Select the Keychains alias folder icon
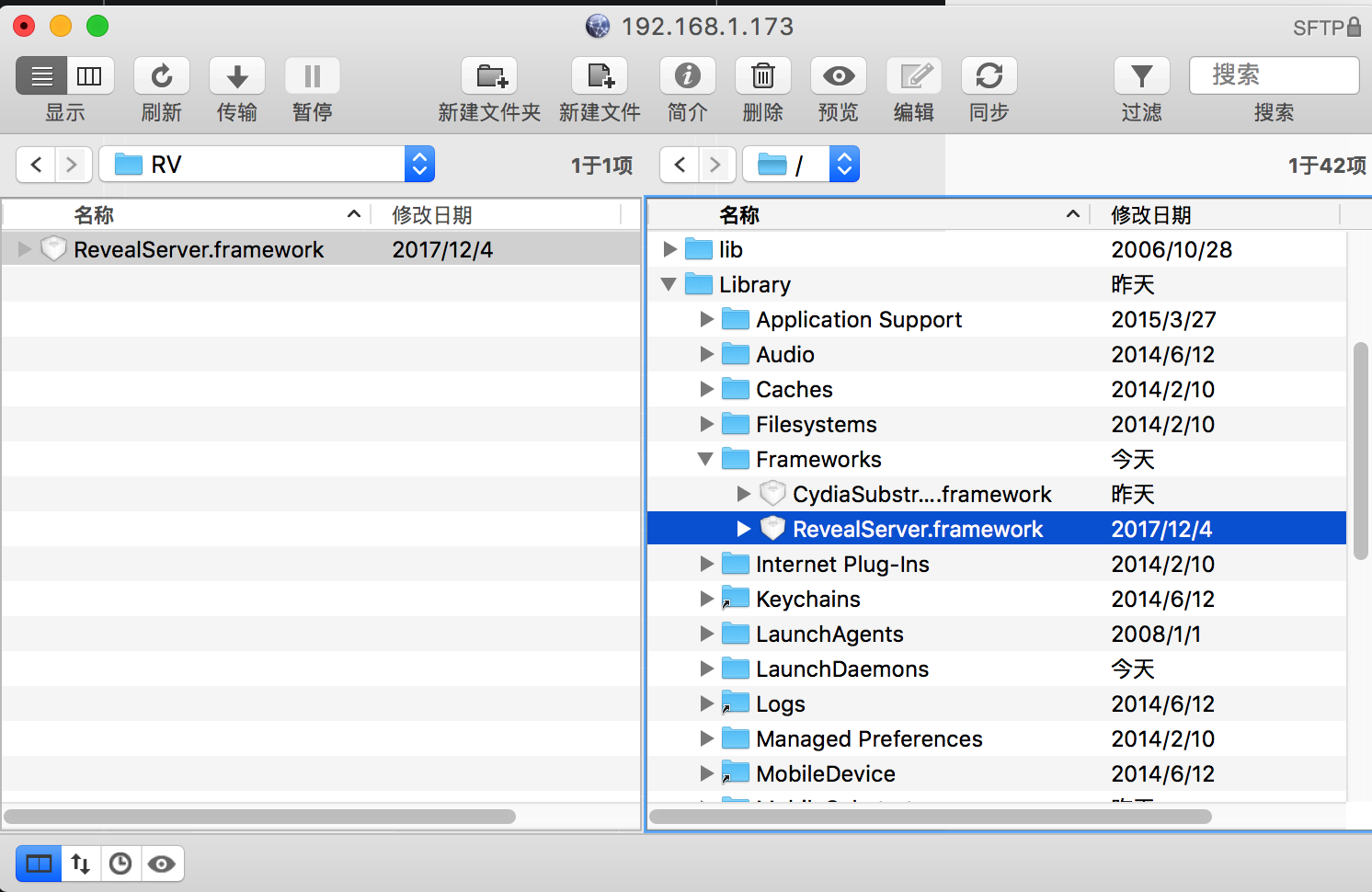Viewport: 1372px width, 892px height. (x=736, y=599)
